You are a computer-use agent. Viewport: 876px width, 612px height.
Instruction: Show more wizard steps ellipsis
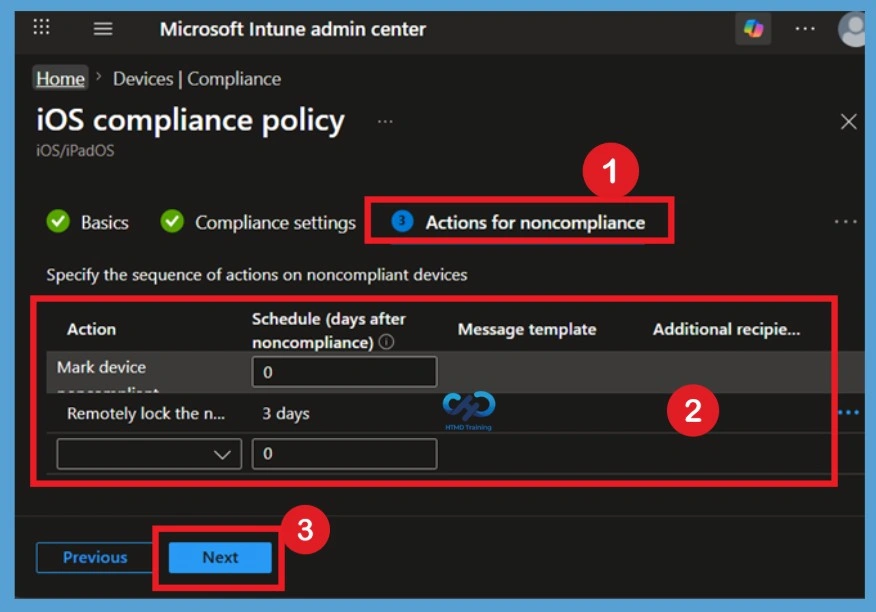pos(846,222)
